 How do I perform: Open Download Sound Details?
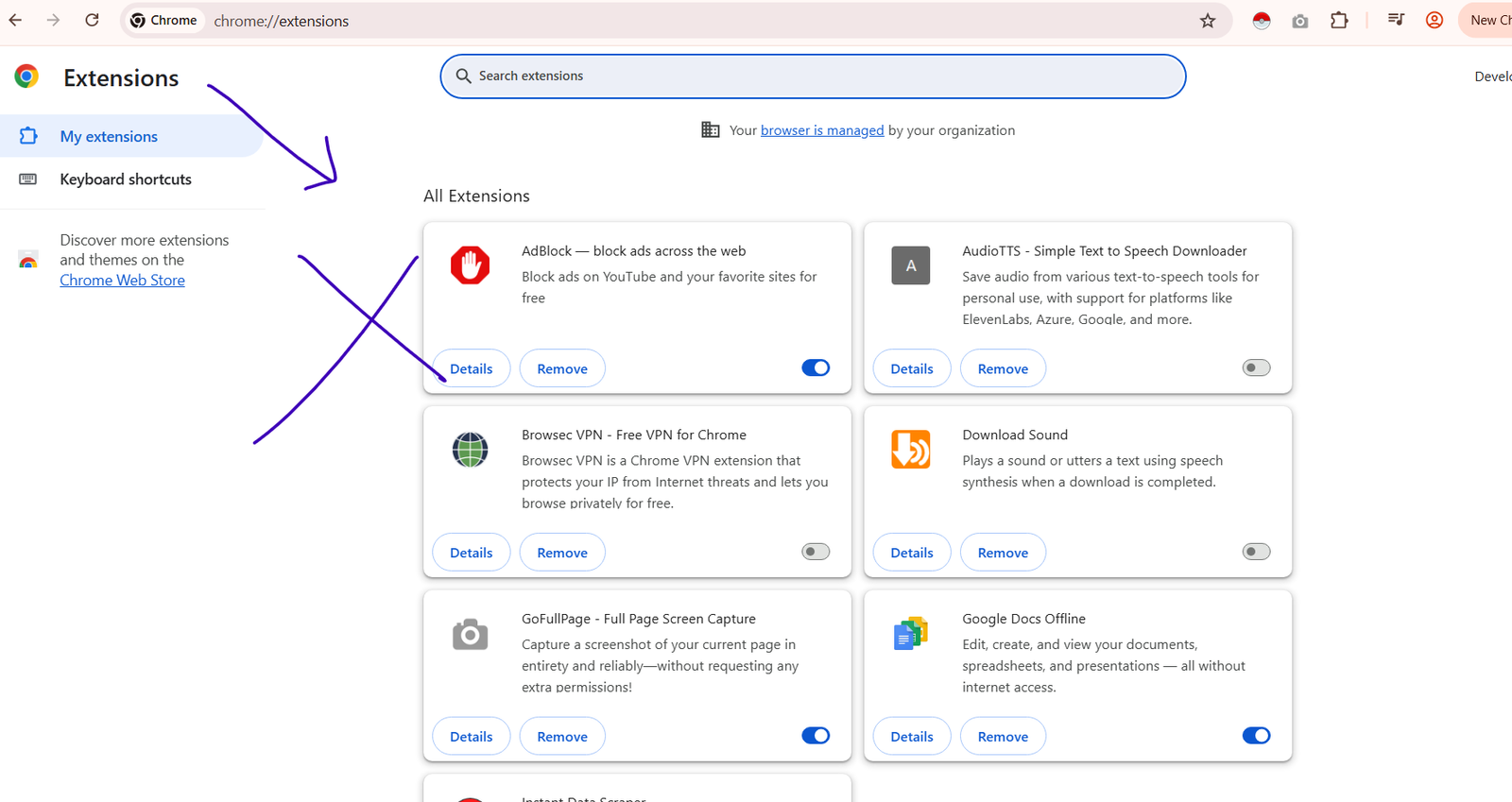tap(912, 553)
